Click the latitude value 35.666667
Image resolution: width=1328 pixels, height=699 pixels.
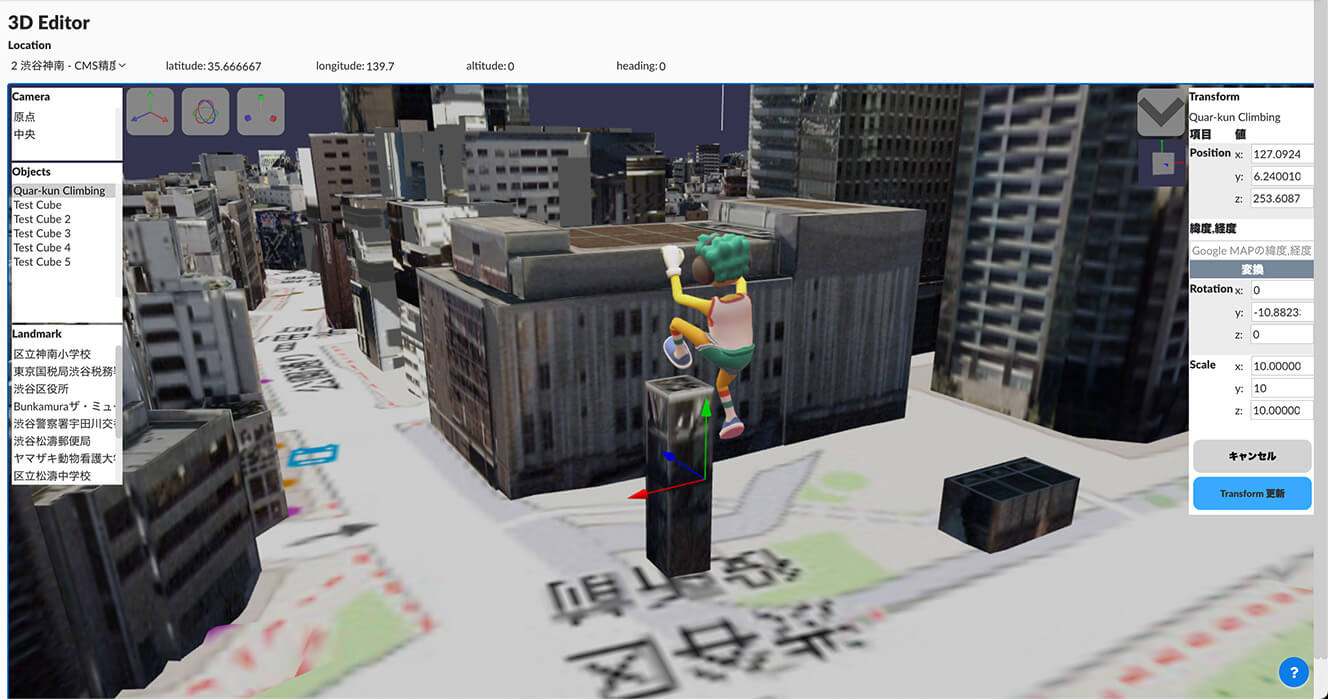(234, 66)
